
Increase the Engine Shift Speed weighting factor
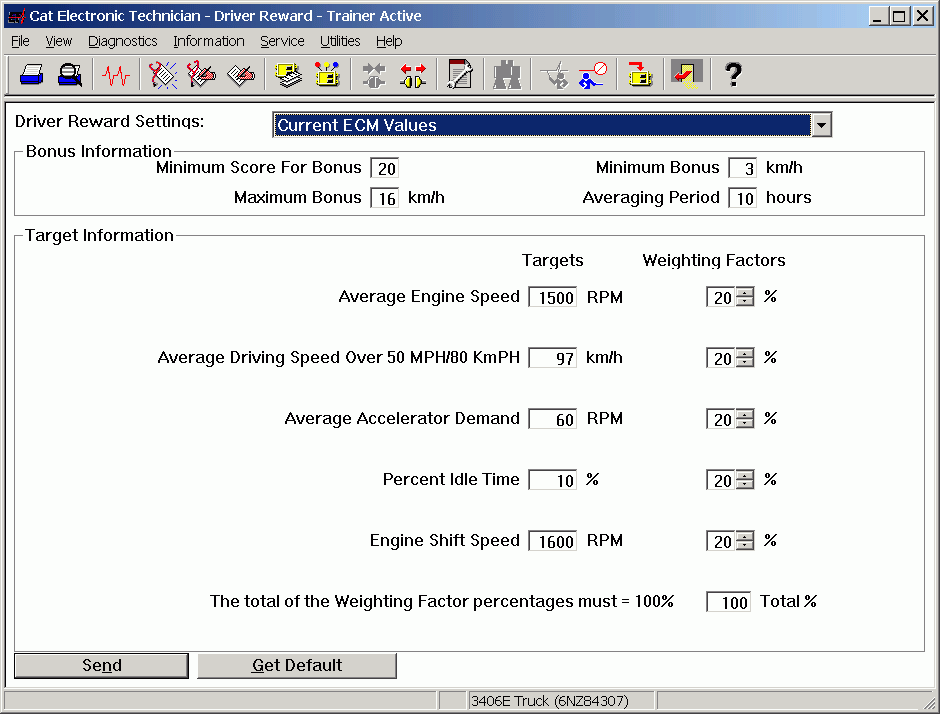745,537
